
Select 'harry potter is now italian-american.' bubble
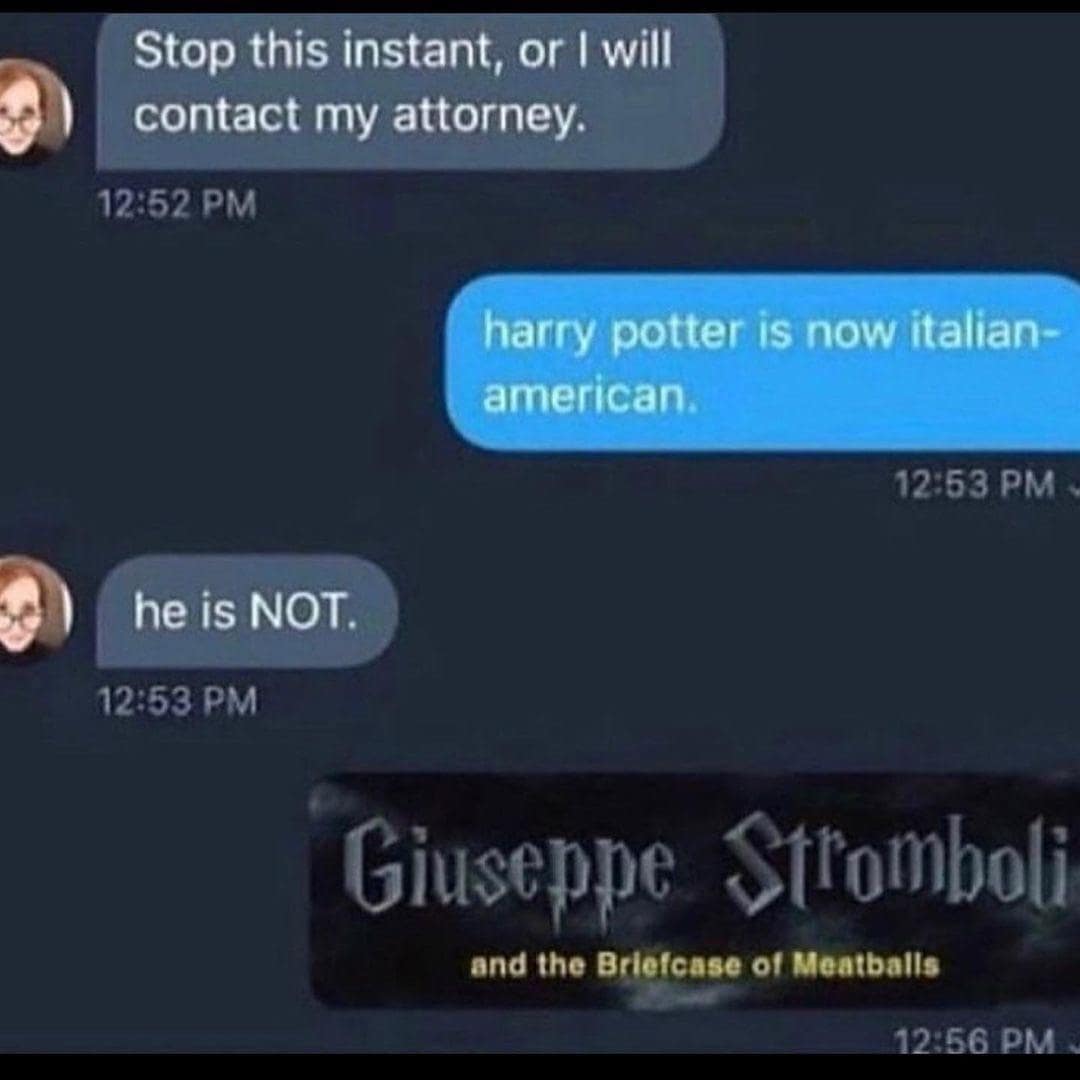point(763,362)
